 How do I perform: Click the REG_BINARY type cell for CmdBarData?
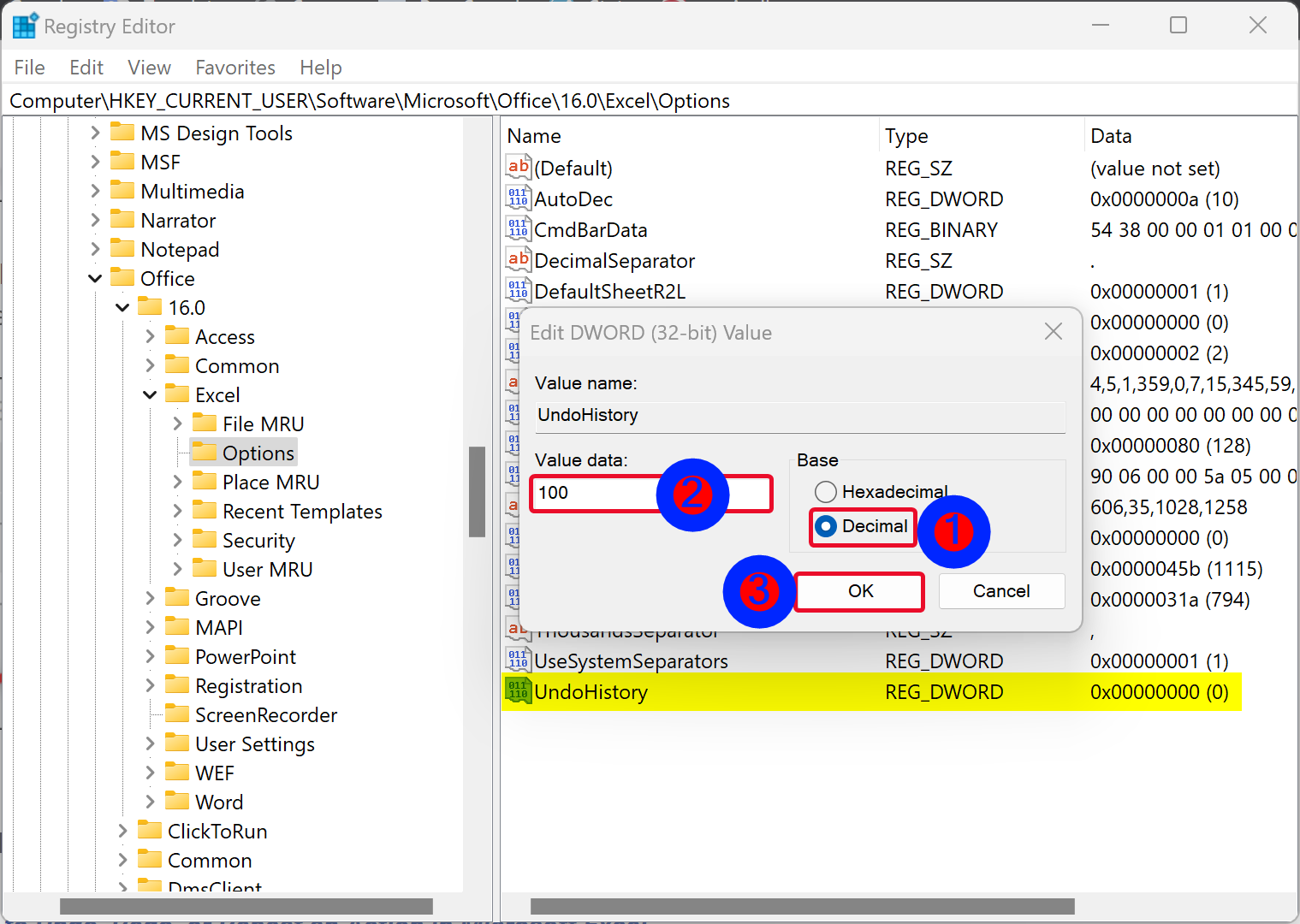click(x=941, y=230)
